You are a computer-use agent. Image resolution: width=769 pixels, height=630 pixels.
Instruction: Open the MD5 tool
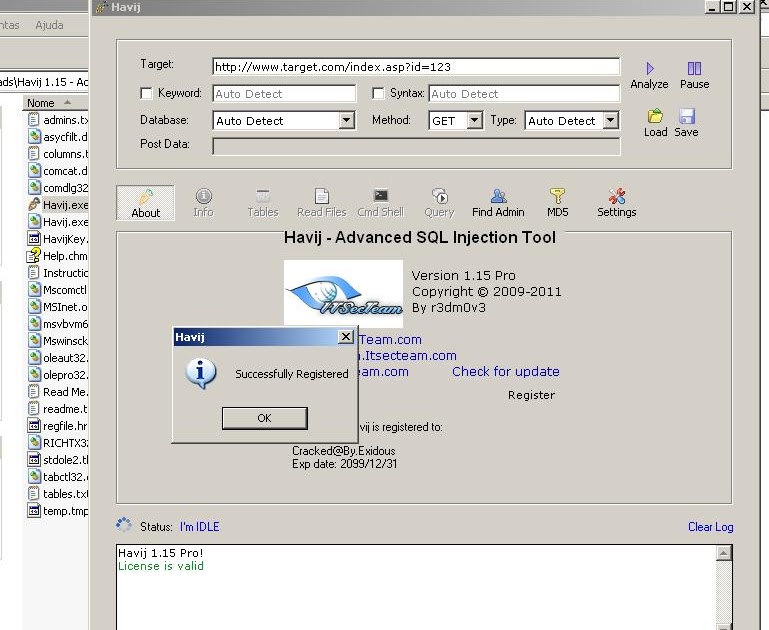[x=558, y=203]
